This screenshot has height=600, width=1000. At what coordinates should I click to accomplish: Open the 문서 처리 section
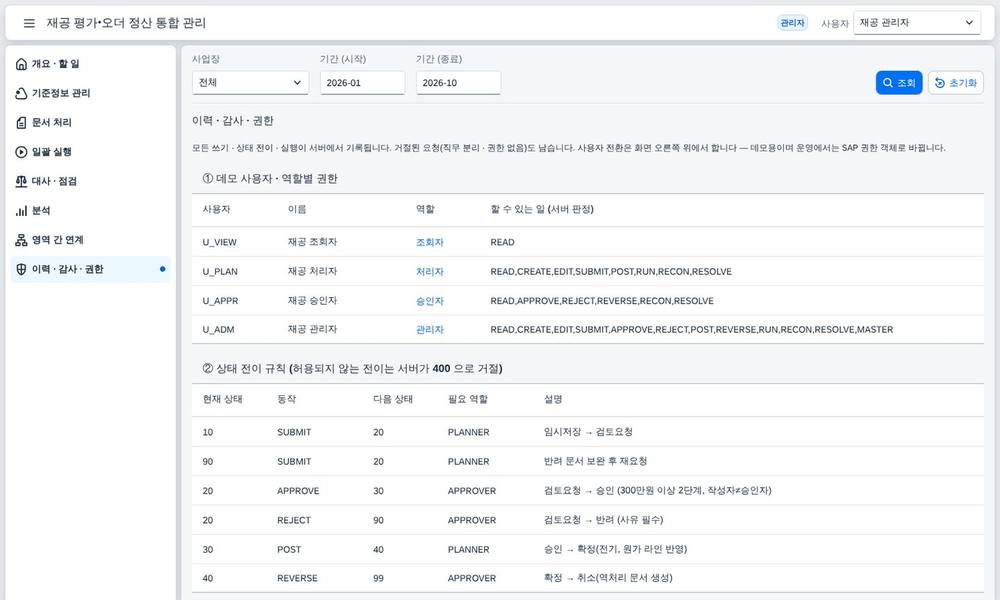(91, 122)
